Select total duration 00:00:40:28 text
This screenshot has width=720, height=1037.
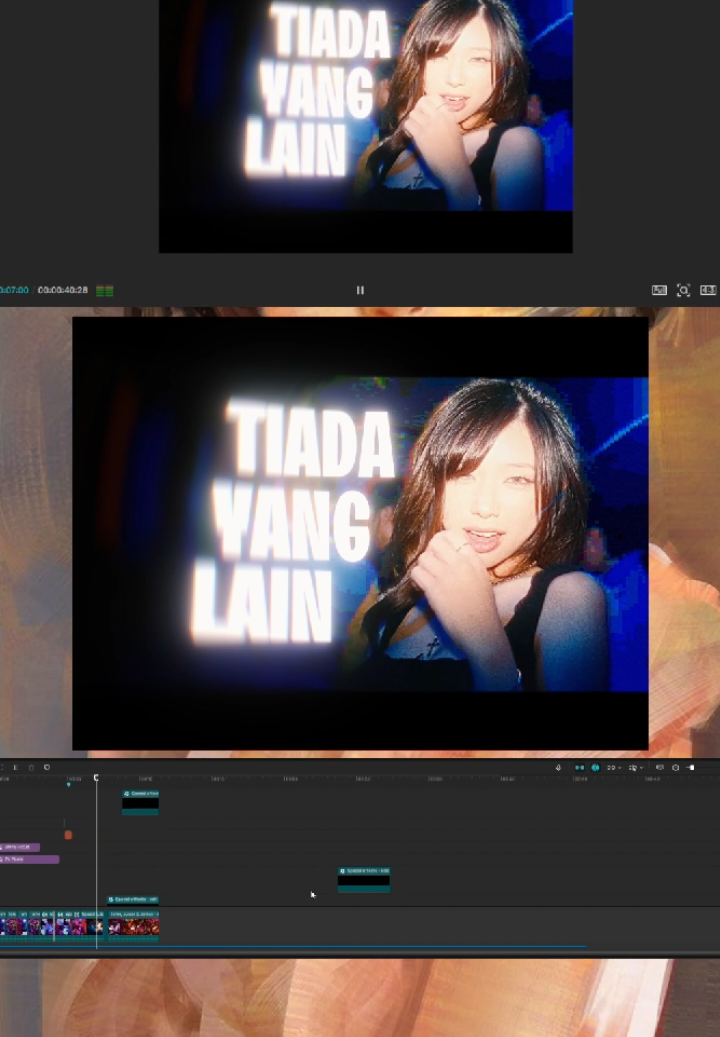pyautogui.click(x=63, y=290)
